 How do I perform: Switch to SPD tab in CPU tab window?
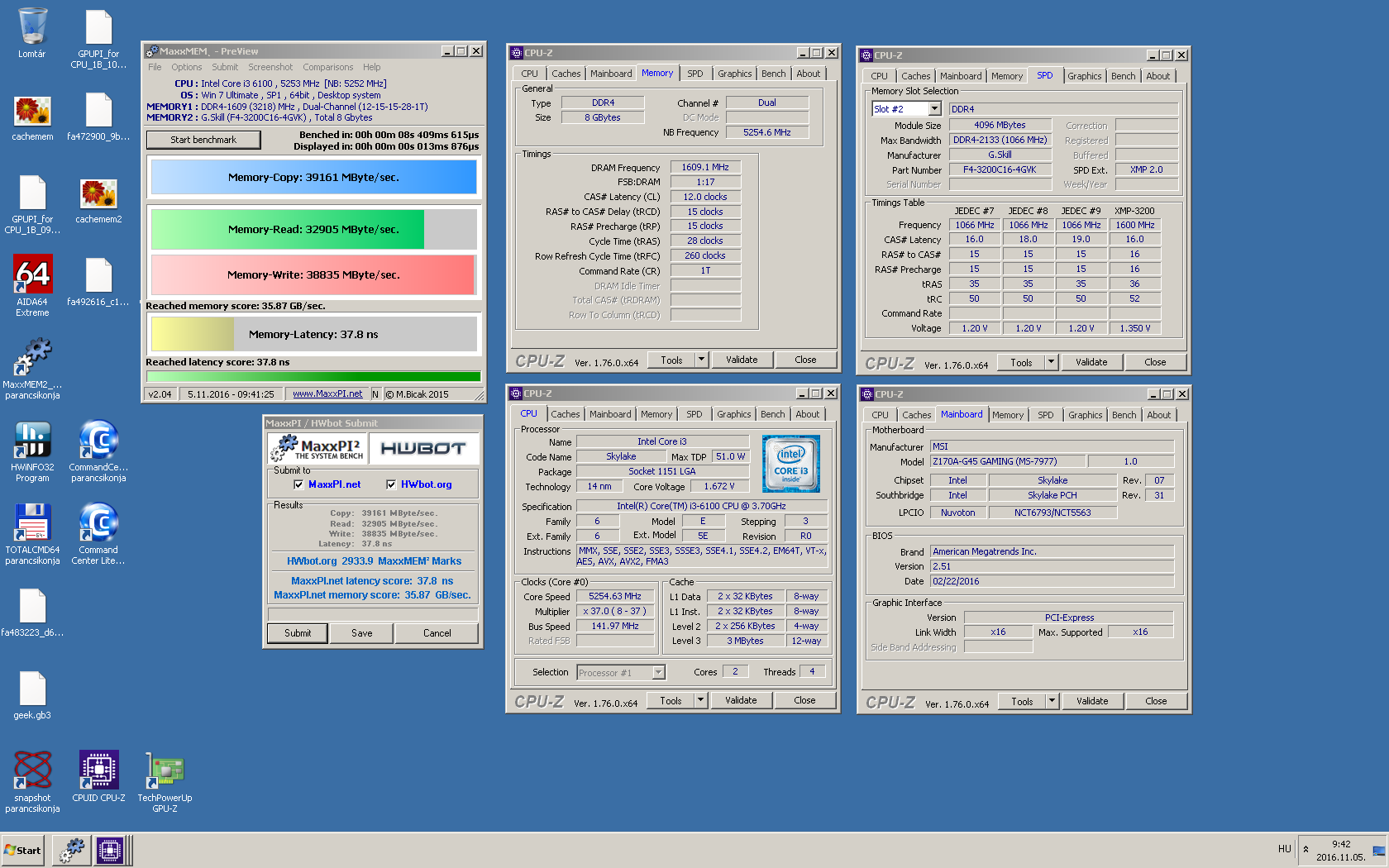pos(694,414)
